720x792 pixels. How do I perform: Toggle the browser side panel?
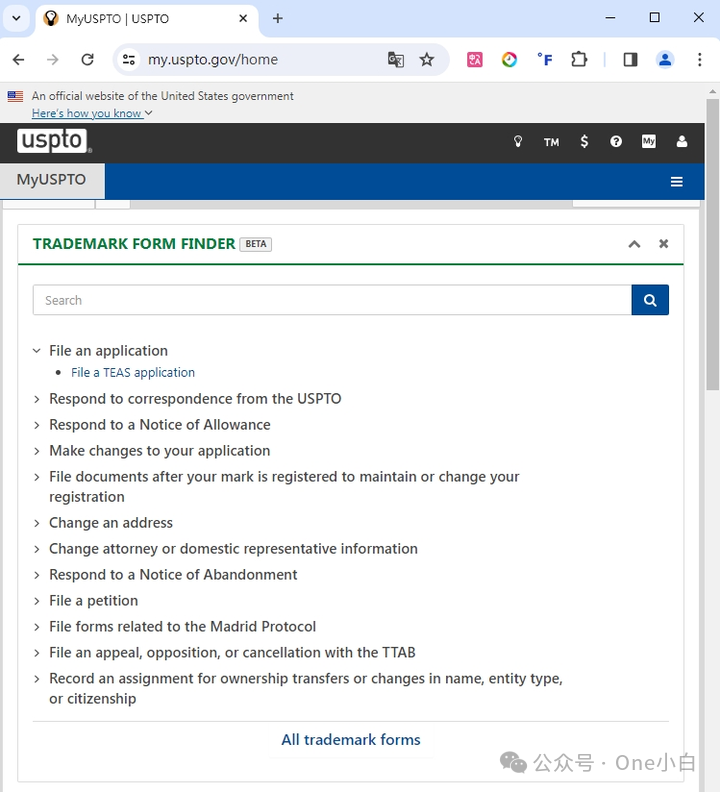(x=630, y=60)
